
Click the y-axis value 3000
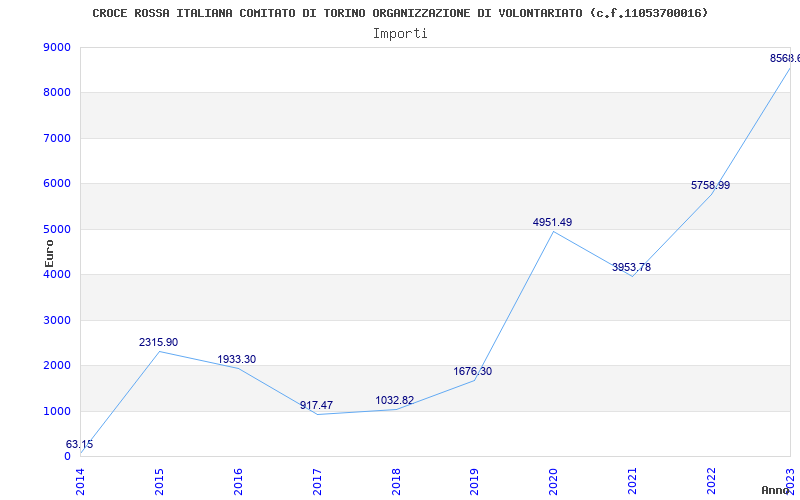tap(57, 320)
